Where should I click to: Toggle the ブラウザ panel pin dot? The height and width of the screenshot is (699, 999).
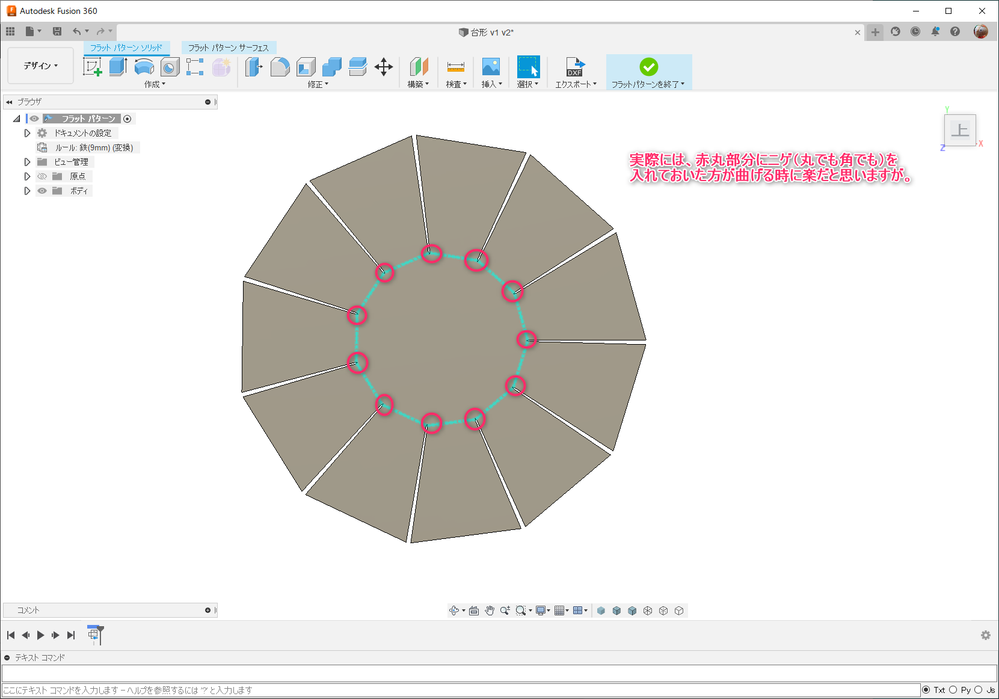208,102
